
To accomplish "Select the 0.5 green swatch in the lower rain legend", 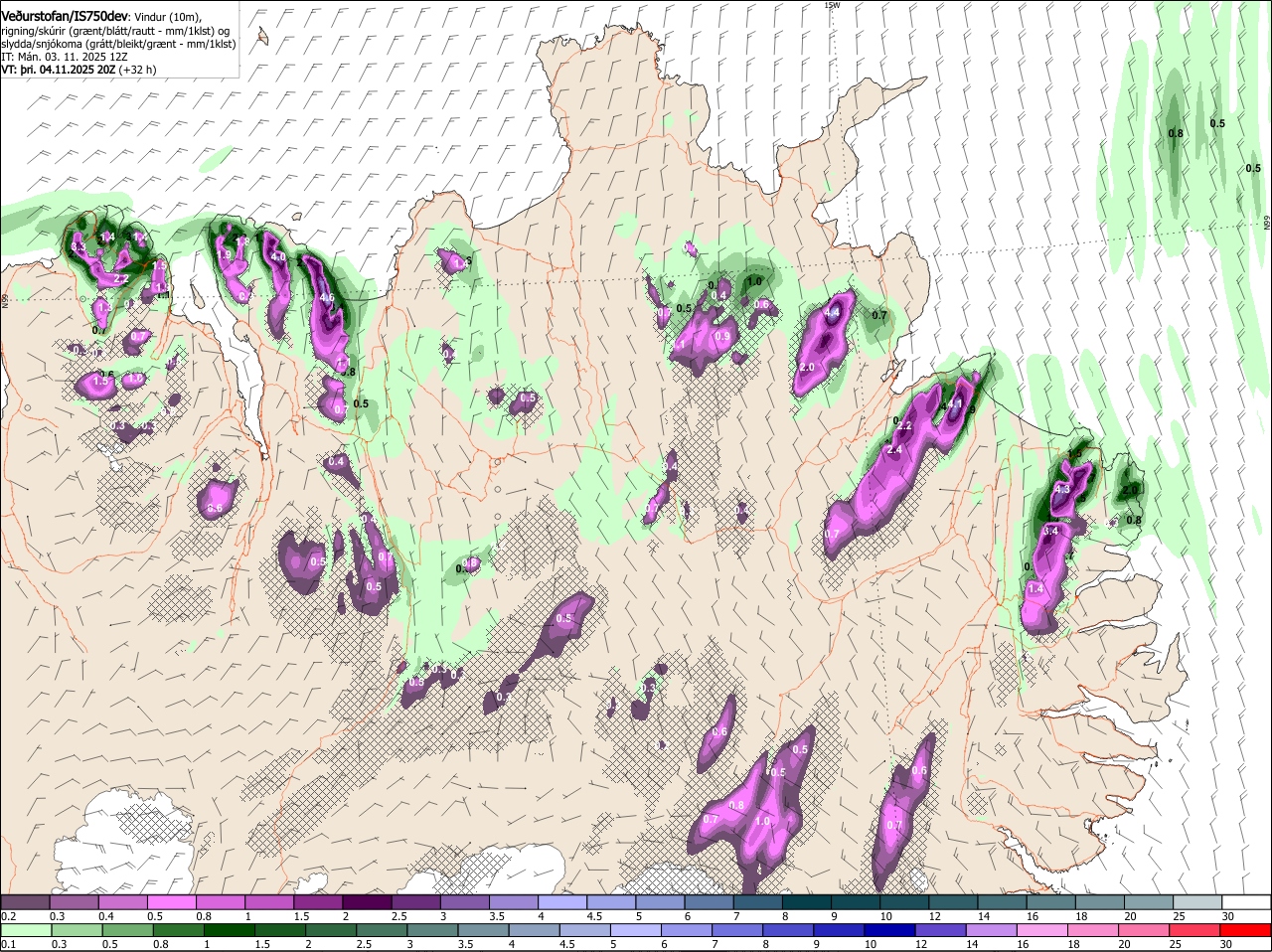I will click(129, 930).
